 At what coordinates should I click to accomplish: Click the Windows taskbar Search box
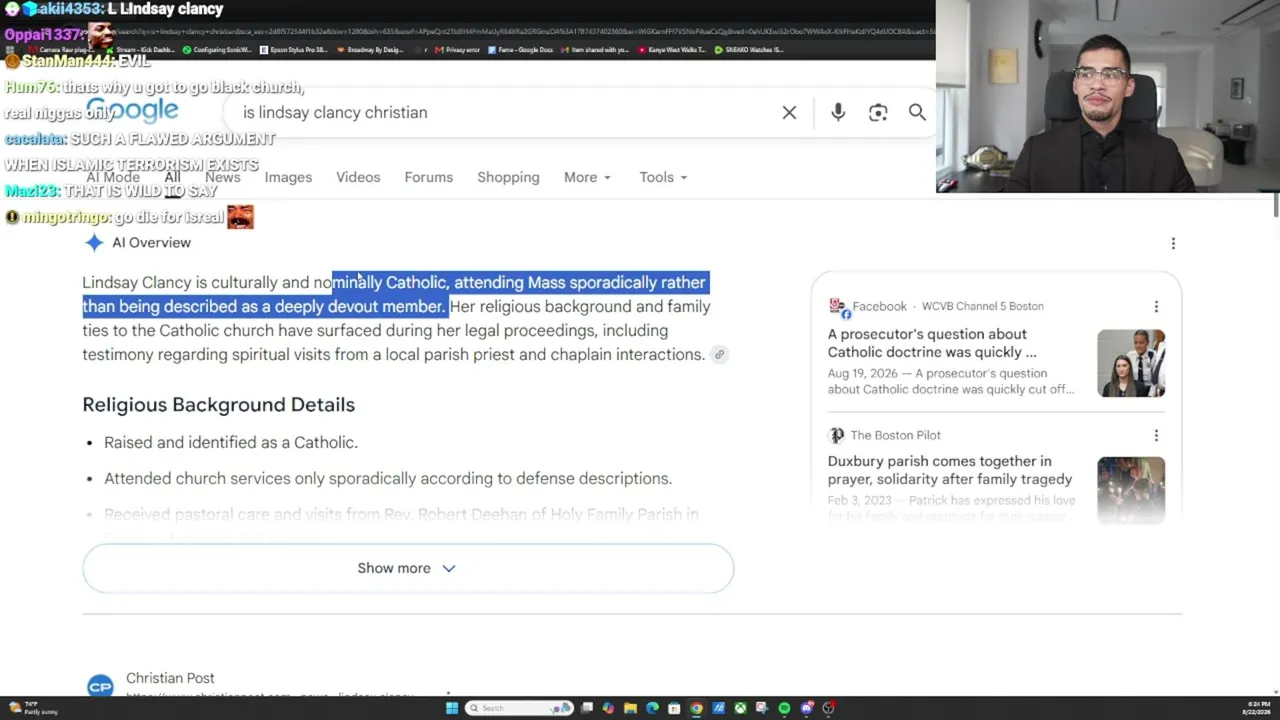click(x=518, y=708)
